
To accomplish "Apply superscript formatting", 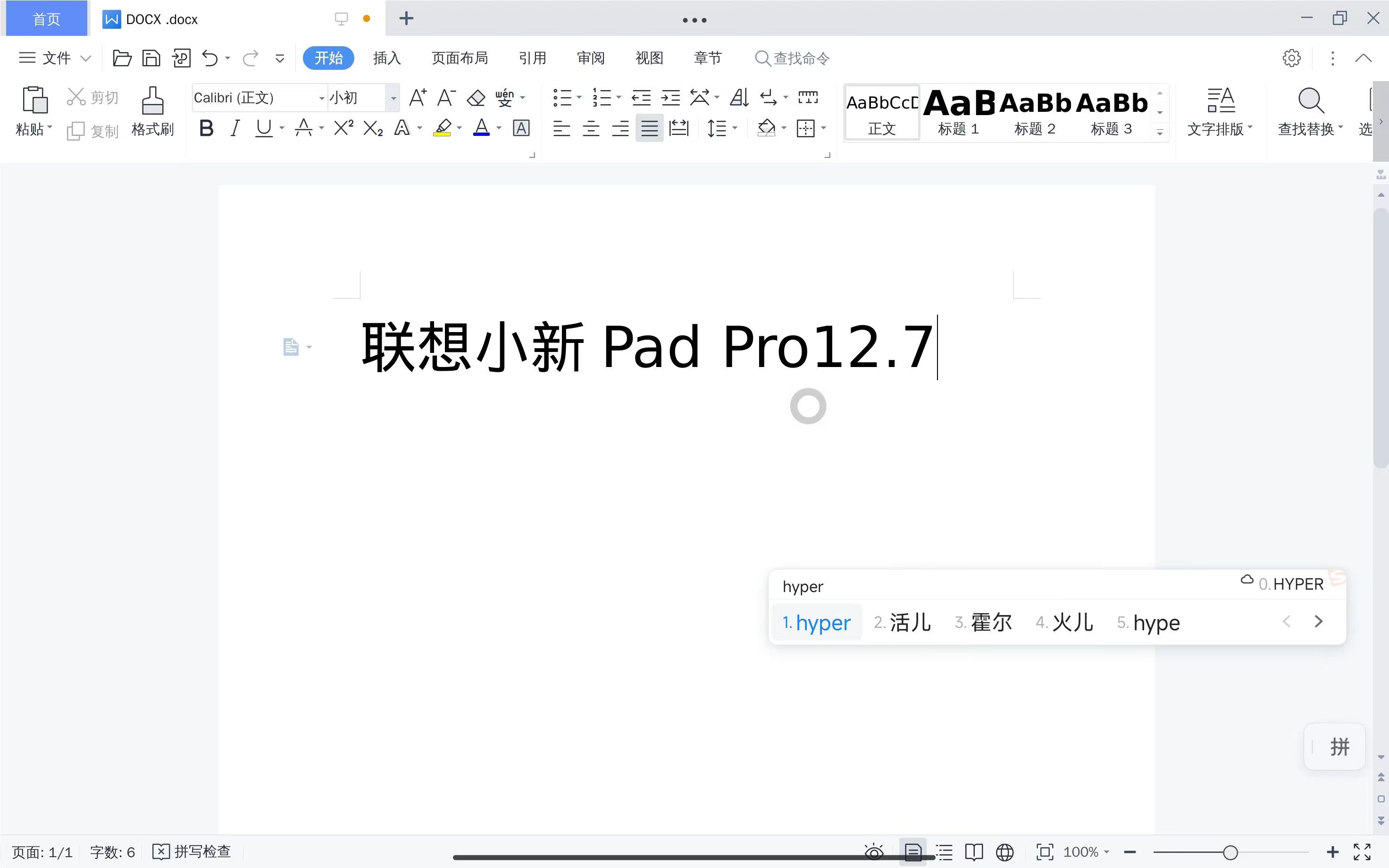I will [x=342, y=127].
